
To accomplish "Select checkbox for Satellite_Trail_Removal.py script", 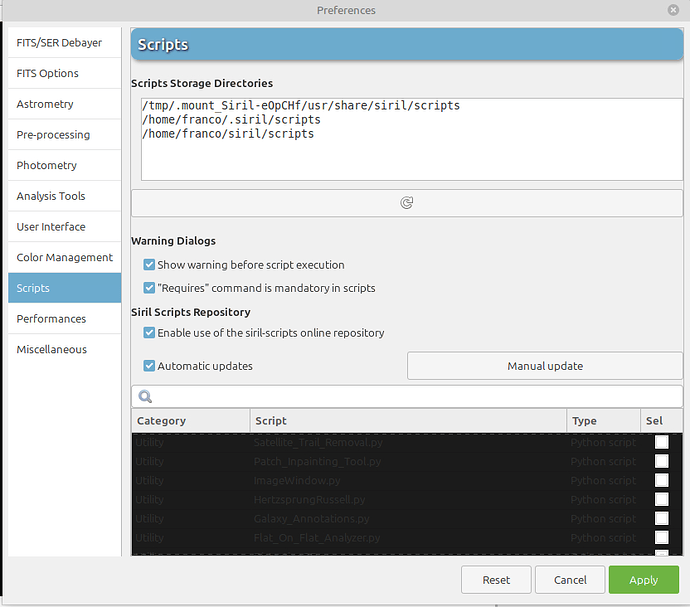I will 661,443.
